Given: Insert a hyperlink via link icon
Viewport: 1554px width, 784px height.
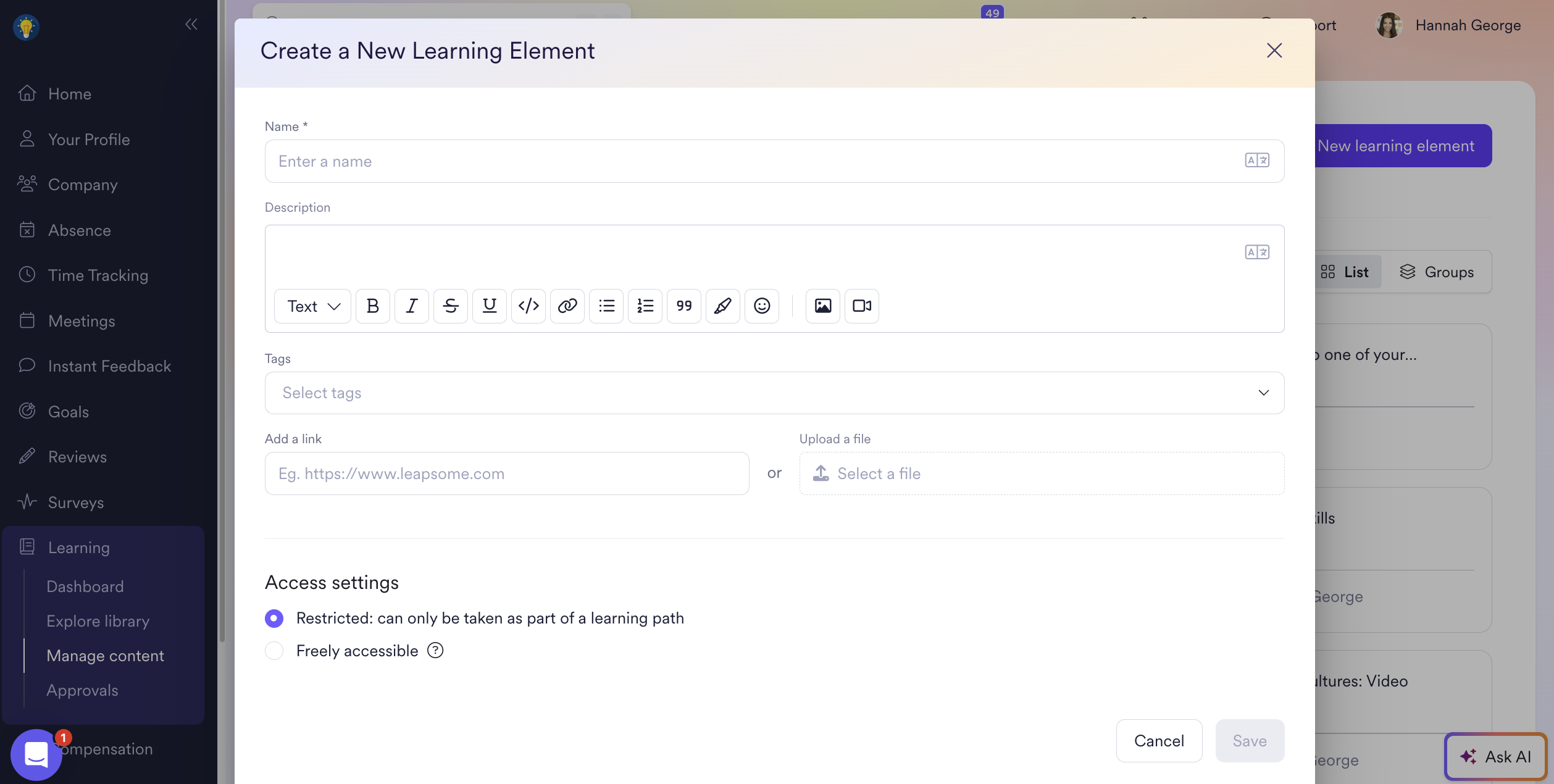Looking at the screenshot, I should pyautogui.click(x=567, y=306).
